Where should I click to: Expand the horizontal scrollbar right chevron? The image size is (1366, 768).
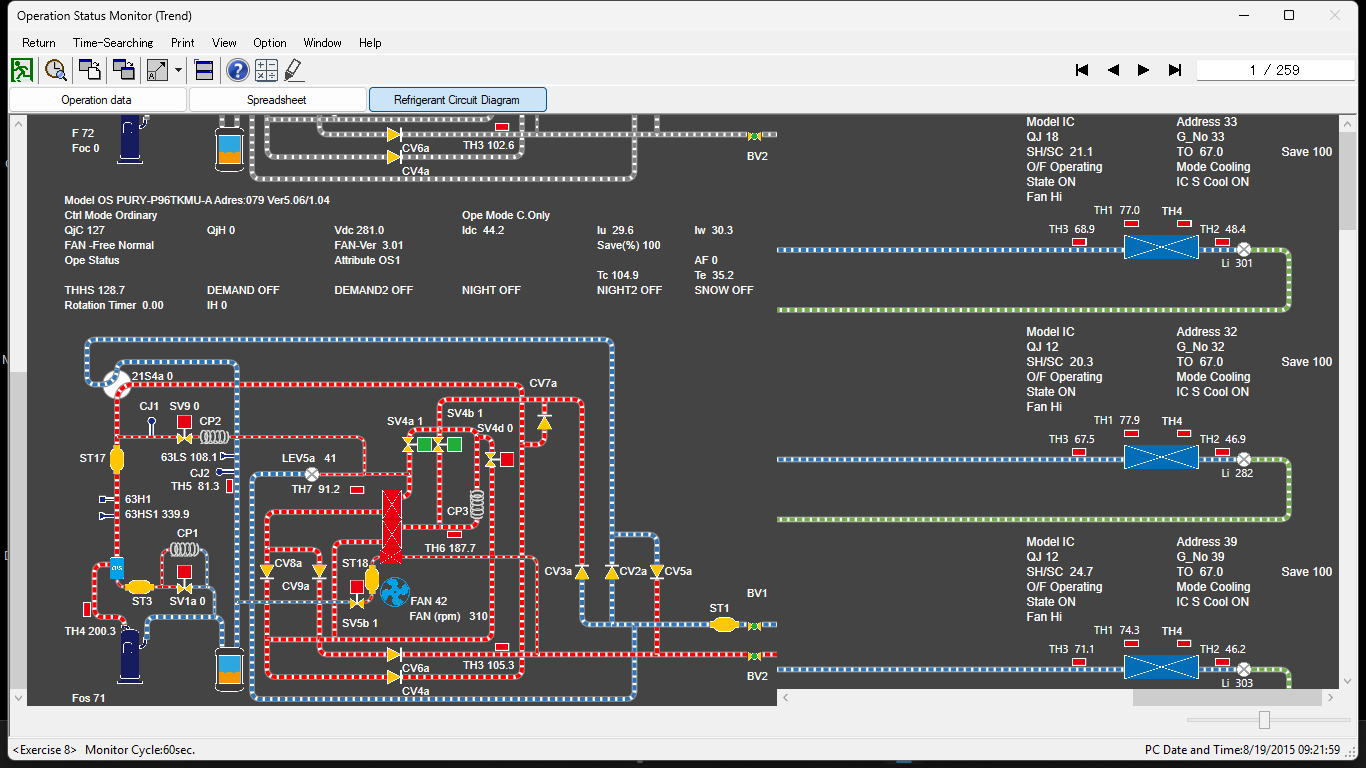(x=1330, y=697)
